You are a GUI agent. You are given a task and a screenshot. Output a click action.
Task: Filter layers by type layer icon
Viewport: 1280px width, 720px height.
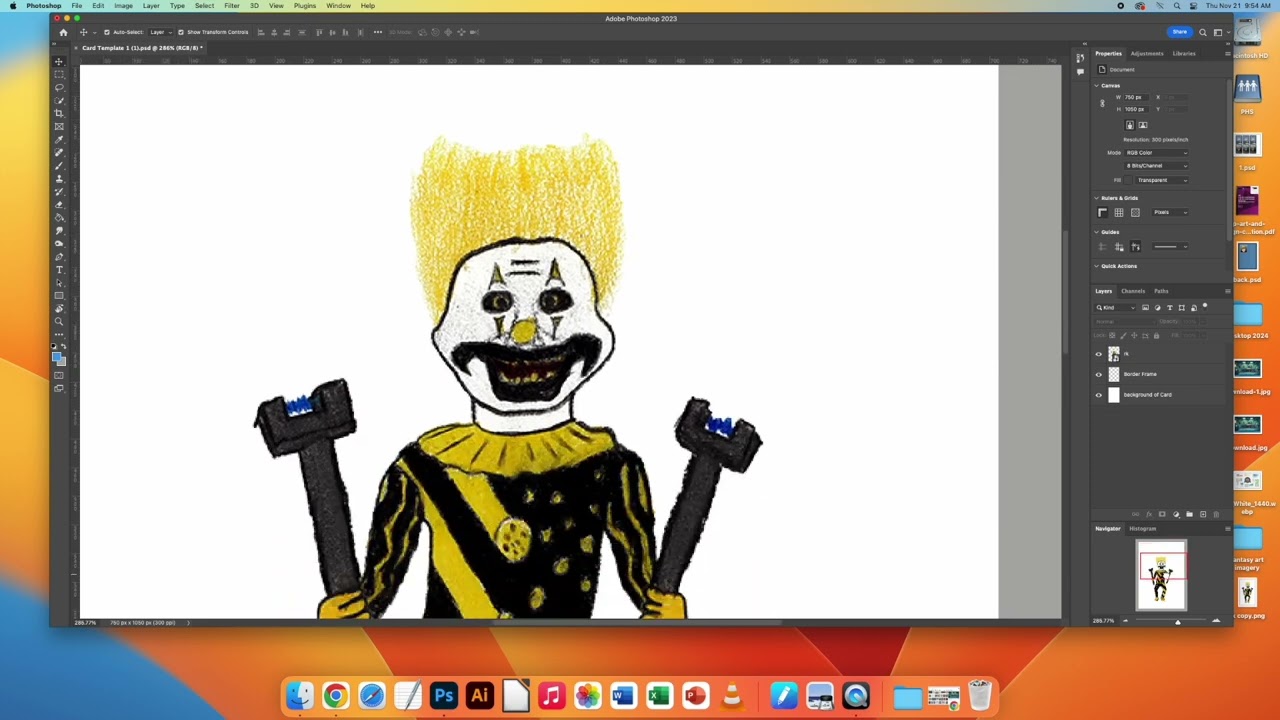[1169, 308]
